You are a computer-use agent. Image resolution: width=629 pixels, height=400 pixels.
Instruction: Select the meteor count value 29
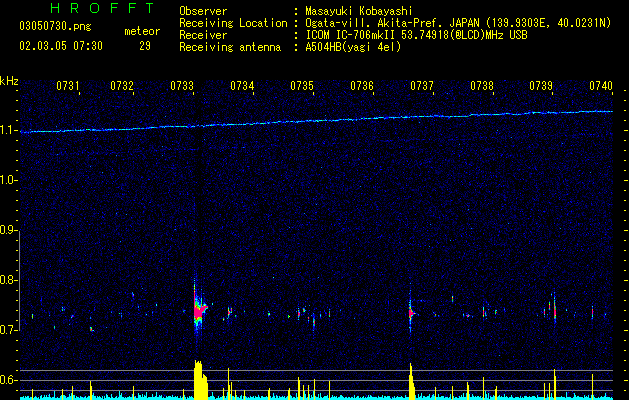coord(145,46)
